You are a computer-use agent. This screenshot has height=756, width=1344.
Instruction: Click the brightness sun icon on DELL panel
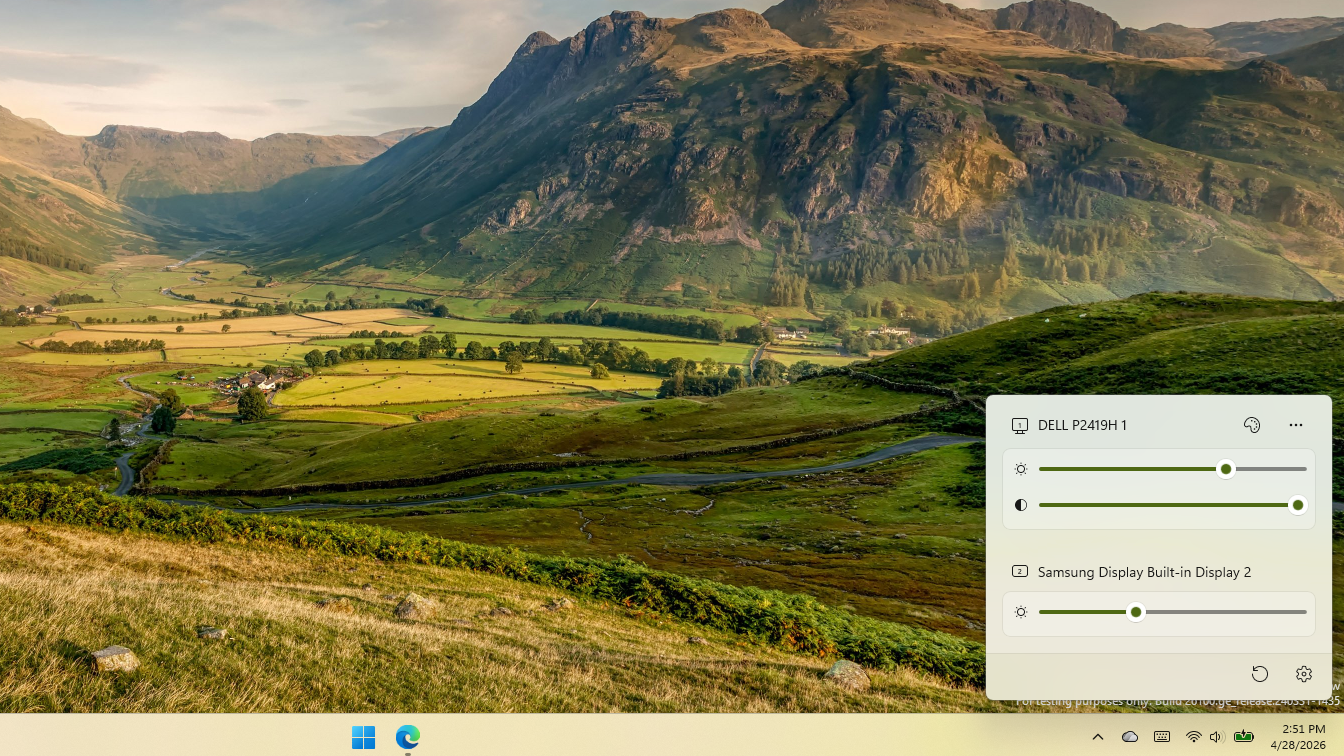pos(1021,468)
